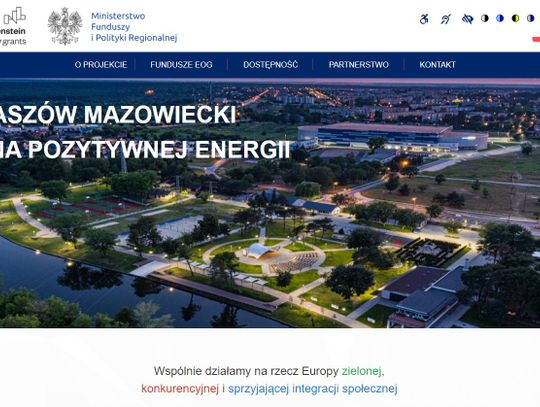Viewport: 540px width, 407px height.
Task: Click the POZYTYWNEJ ENERGII banner heading
Action: pyautogui.click(x=158, y=150)
